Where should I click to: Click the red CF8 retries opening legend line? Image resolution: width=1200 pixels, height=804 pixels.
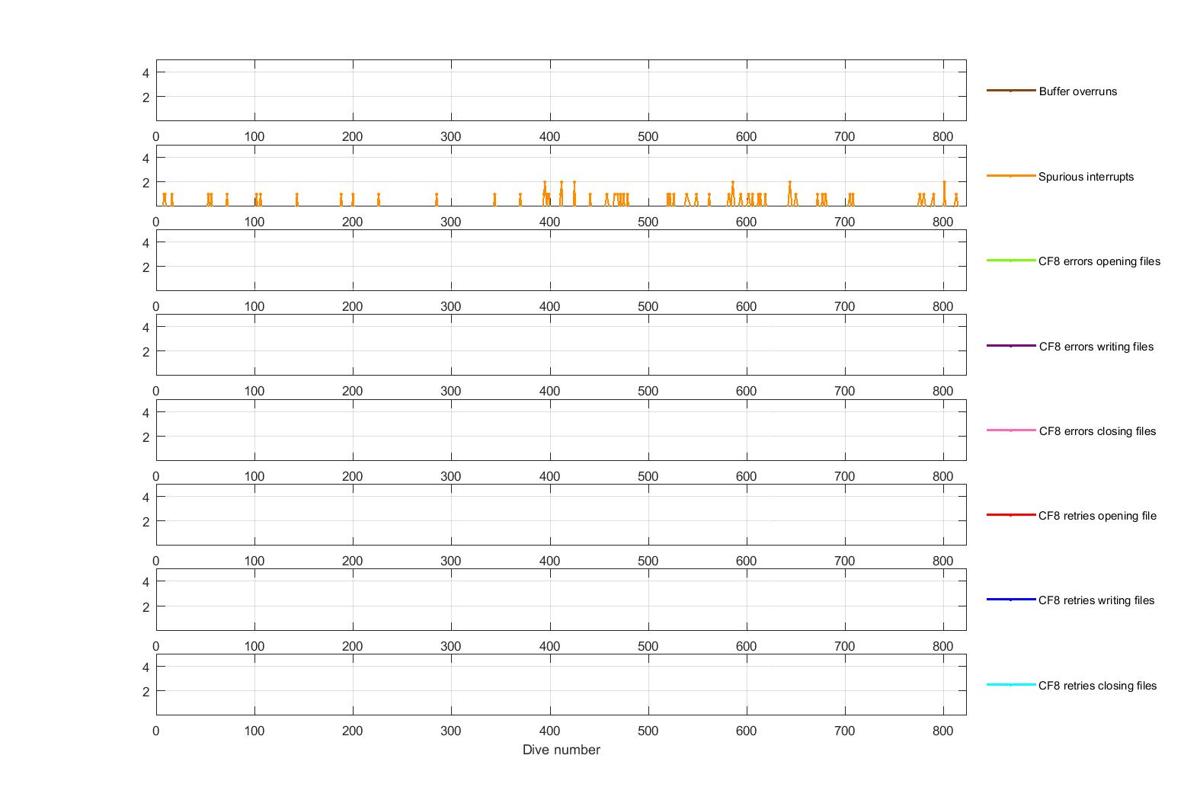tap(1011, 515)
